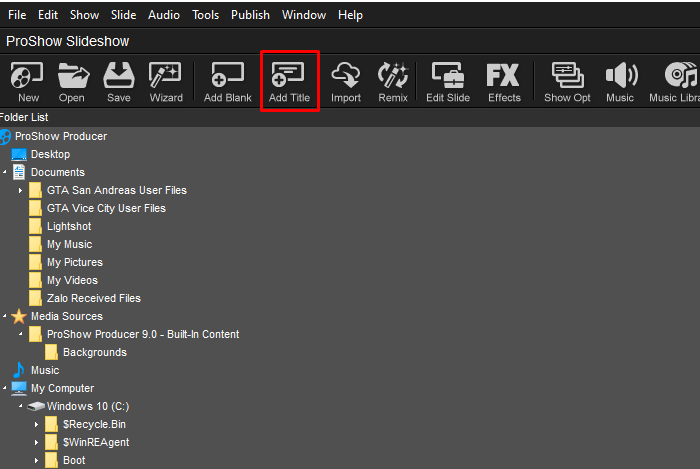Select the $Recycle.Bin folder name
The height and width of the screenshot is (469, 700).
pos(94,424)
